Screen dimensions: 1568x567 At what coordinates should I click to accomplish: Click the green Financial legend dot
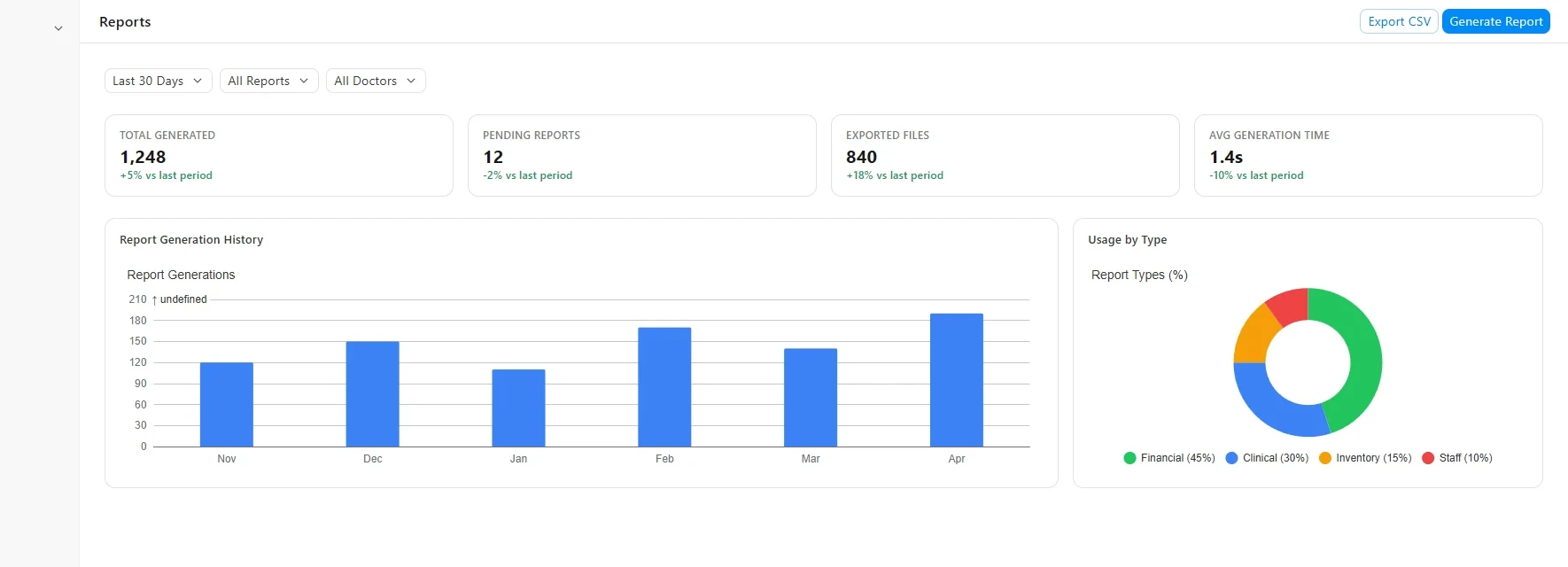(x=1129, y=458)
